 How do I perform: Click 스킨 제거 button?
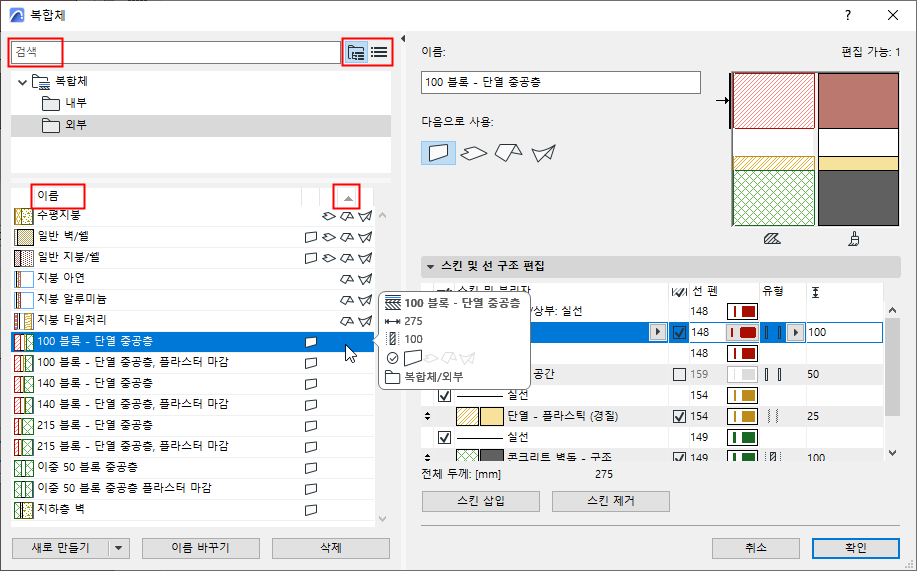611,501
